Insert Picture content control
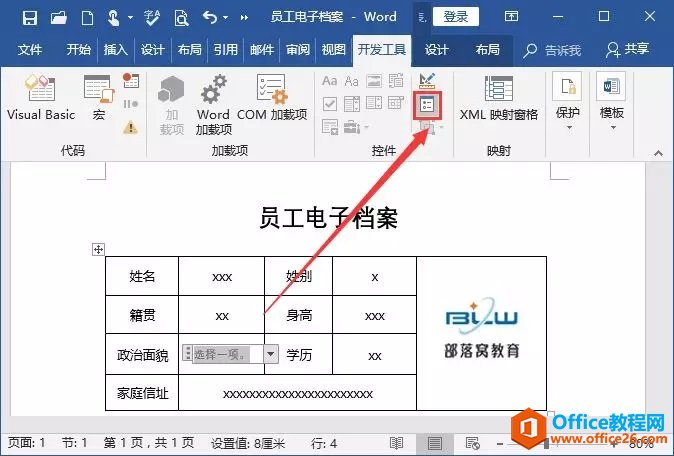 pos(374,81)
